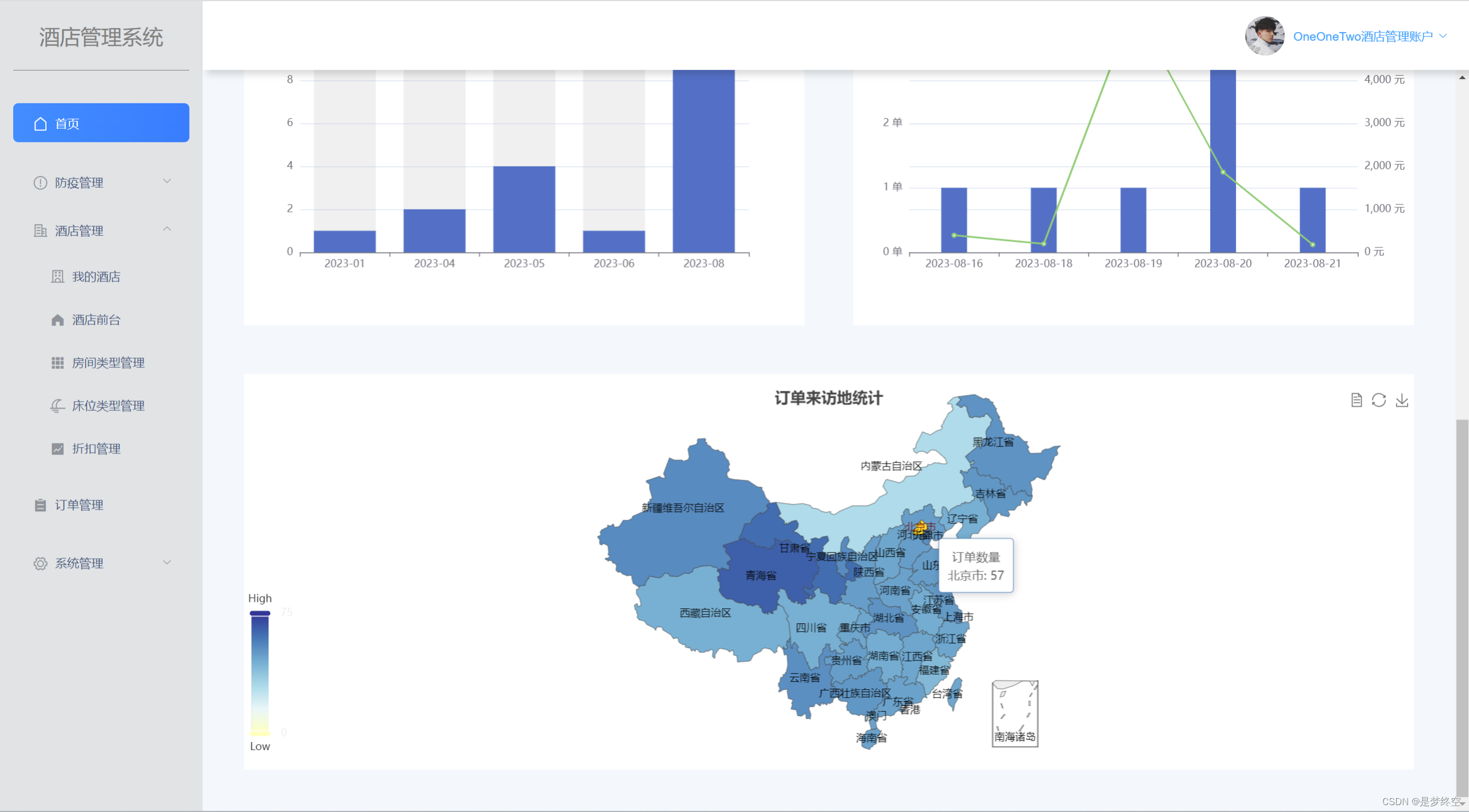The image size is (1469, 812).
Task: Click the 2023-08-21 line data point
Action: [1313, 244]
